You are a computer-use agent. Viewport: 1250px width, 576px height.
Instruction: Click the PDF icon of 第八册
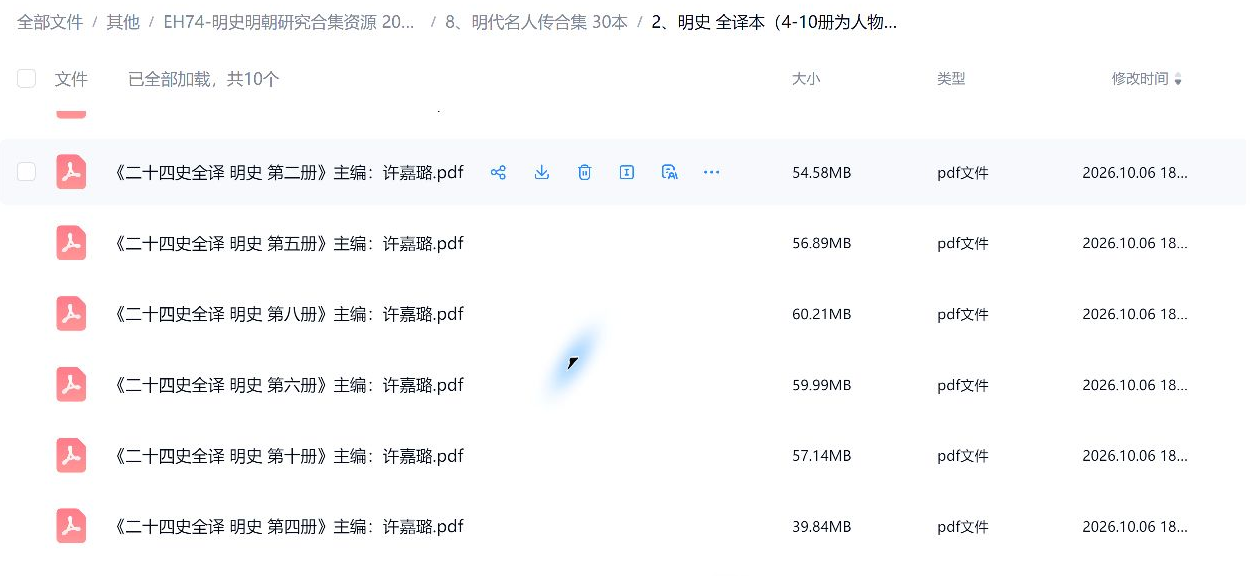coord(71,314)
